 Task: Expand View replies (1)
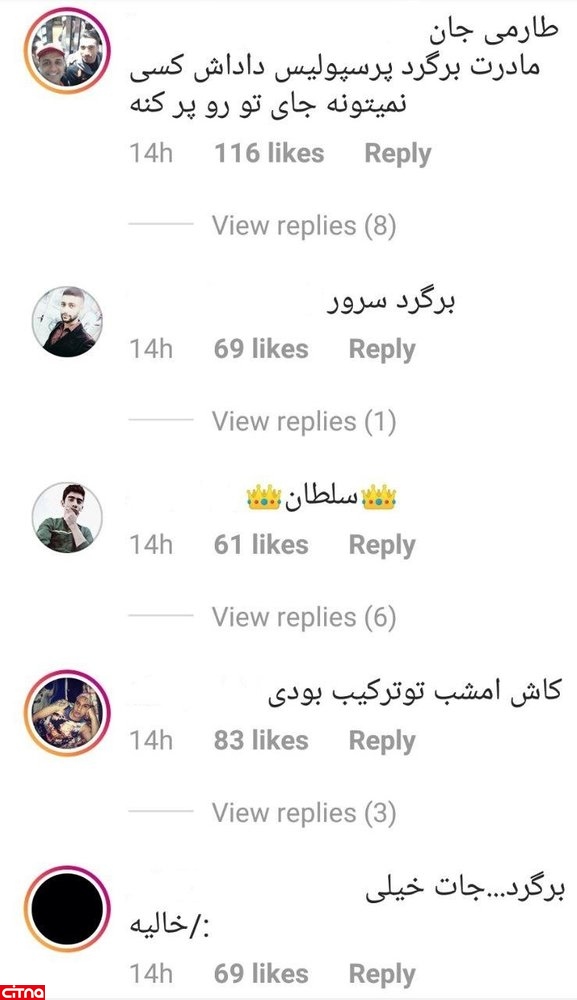click(304, 422)
